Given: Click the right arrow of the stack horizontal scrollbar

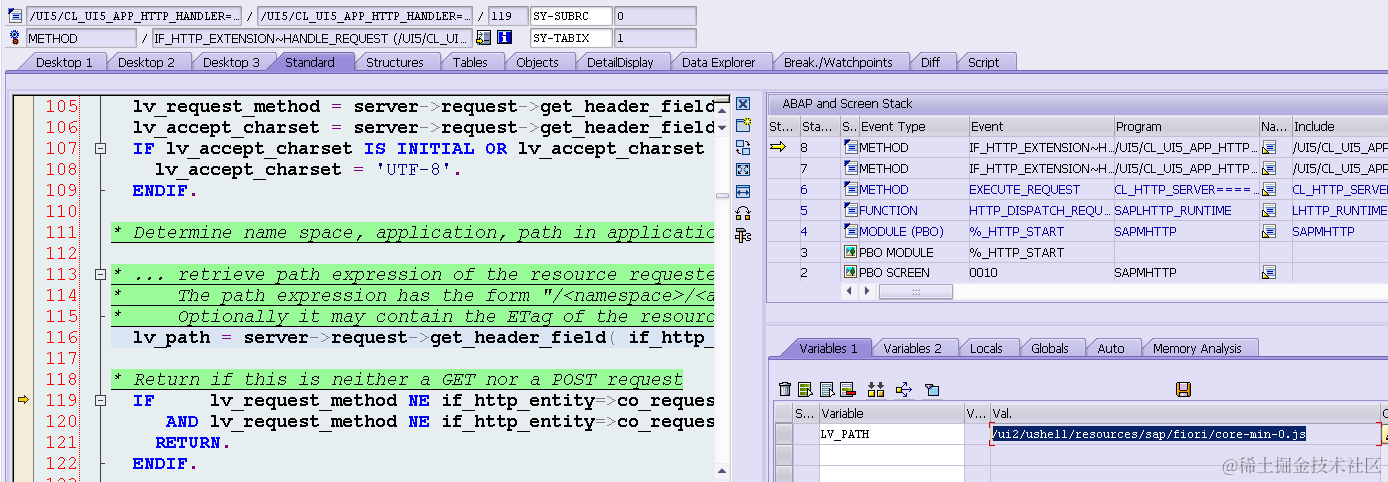Looking at the screenshot, I should point(868,291).
